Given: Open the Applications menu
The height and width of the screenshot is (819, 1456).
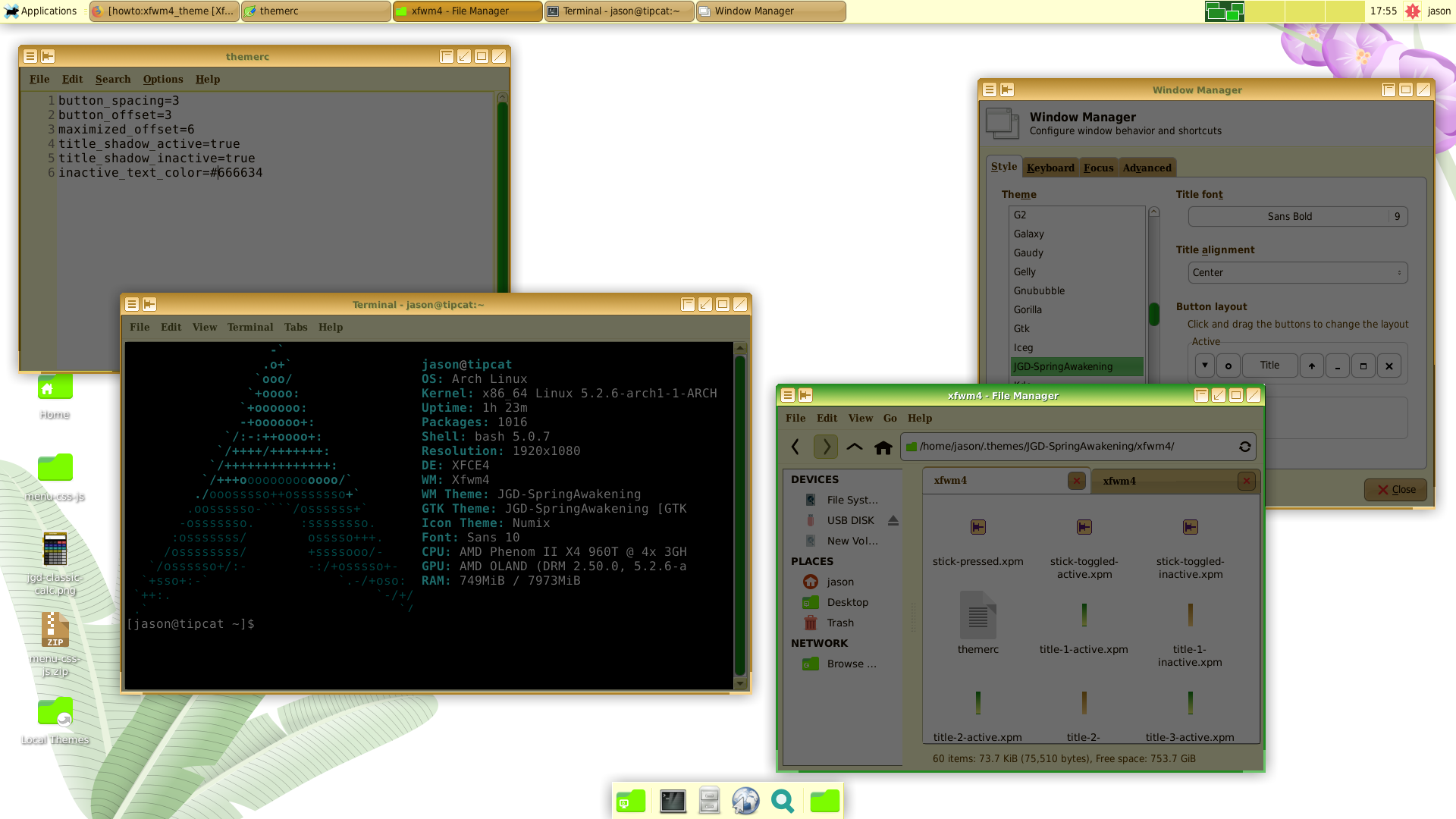Looking at the screenshot, I should tap(40, 11).
